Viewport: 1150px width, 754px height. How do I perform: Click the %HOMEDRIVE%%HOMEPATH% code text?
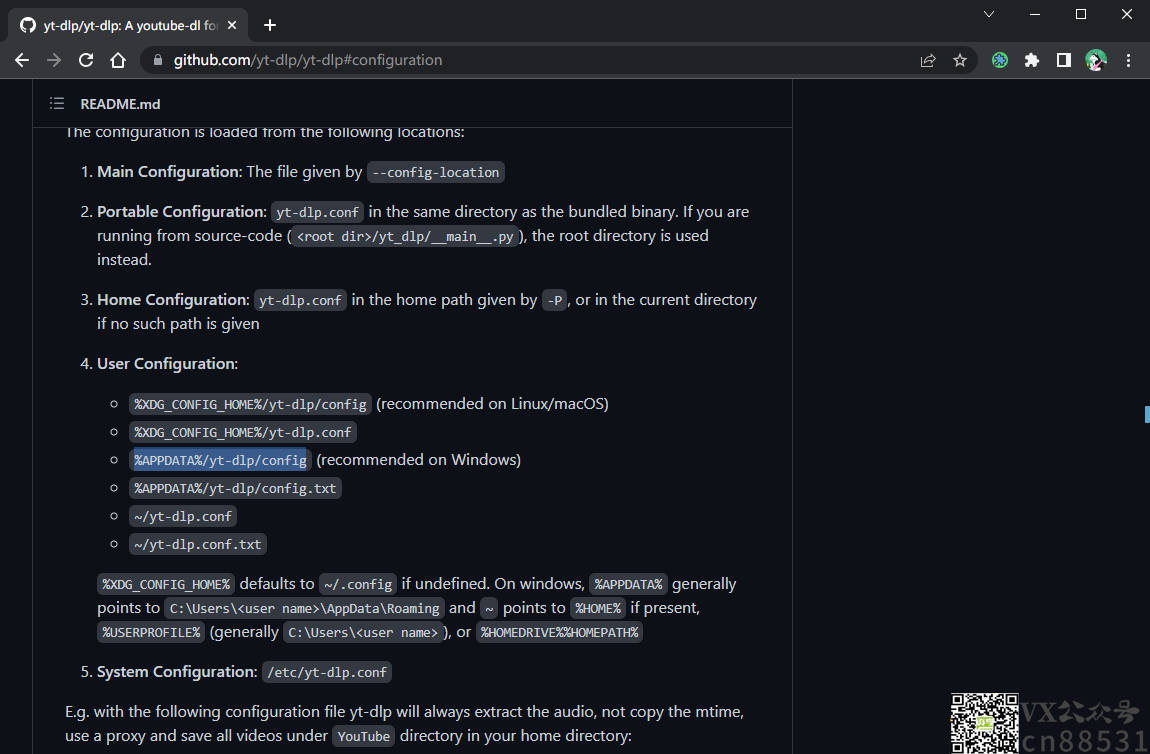click(560, 632)
